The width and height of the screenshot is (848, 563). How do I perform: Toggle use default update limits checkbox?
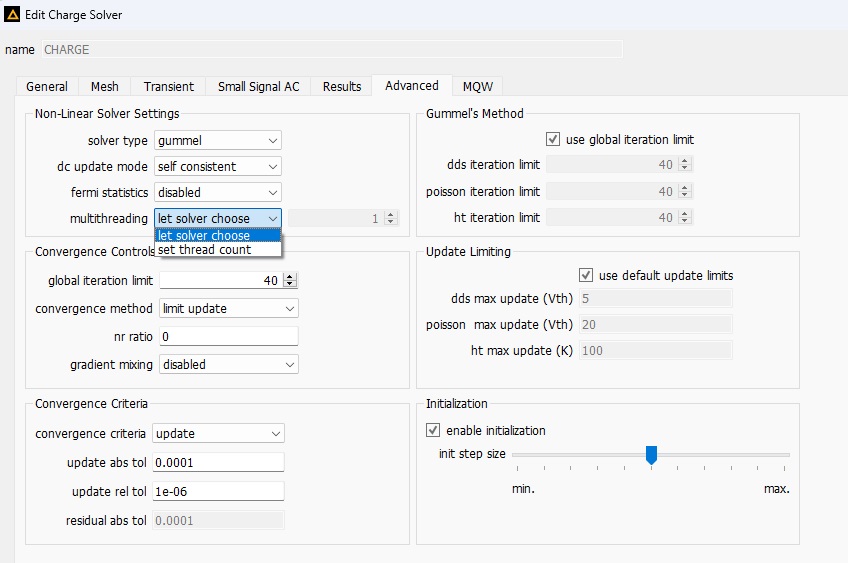[x=586, y=275]
